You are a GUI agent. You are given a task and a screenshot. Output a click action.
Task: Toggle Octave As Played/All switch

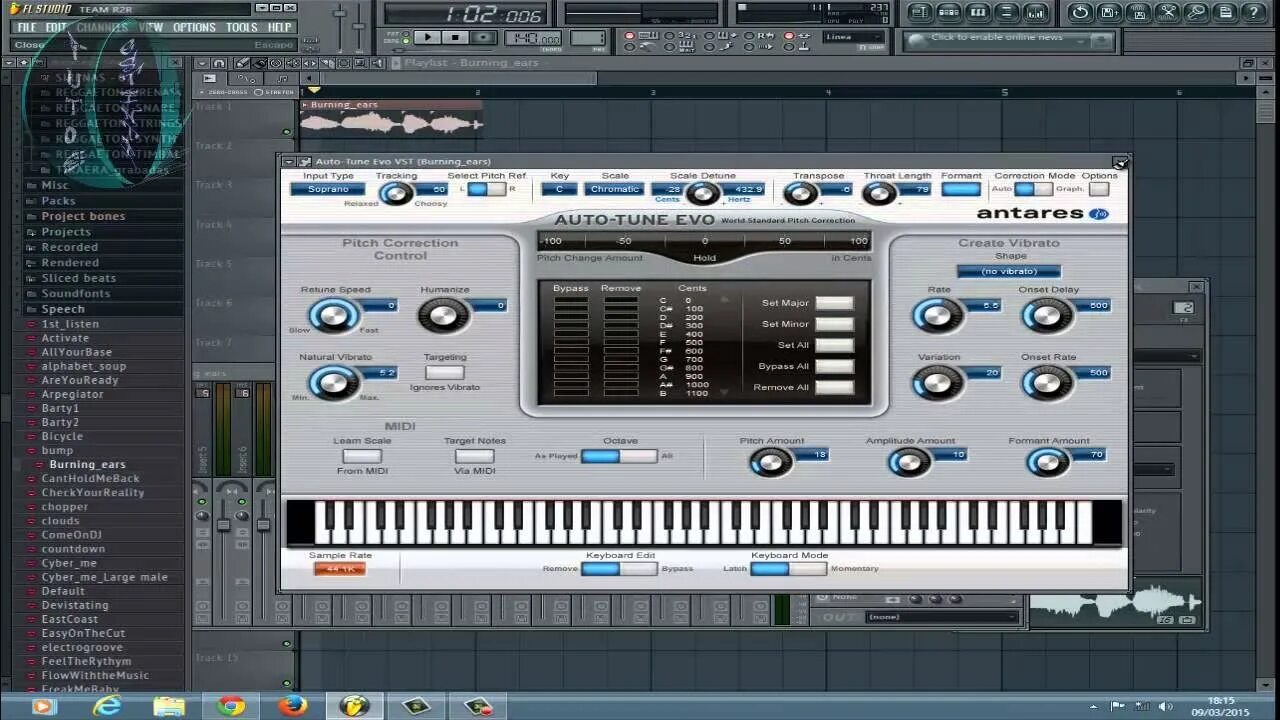619,456
